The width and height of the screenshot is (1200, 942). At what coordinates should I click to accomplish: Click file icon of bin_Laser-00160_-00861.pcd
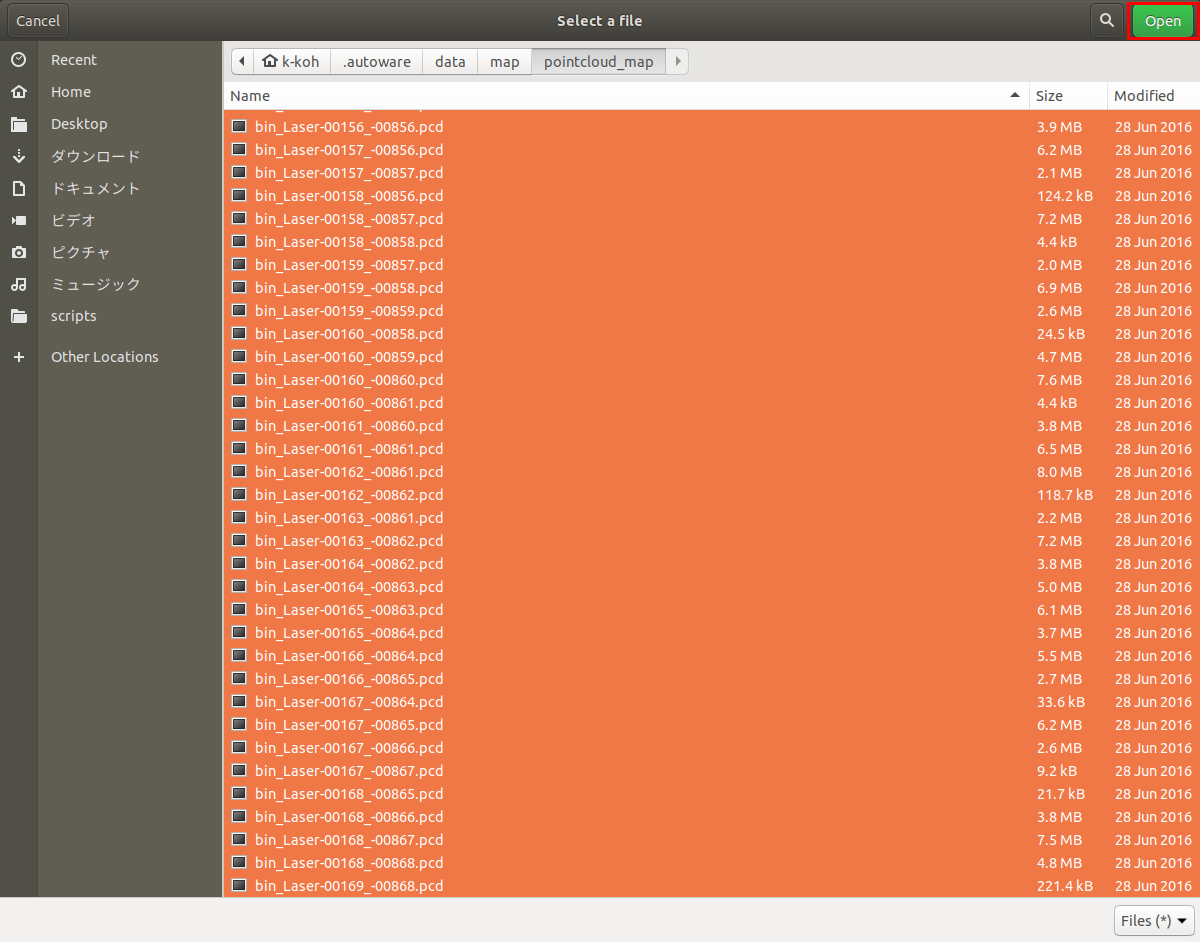click(239, 403)
